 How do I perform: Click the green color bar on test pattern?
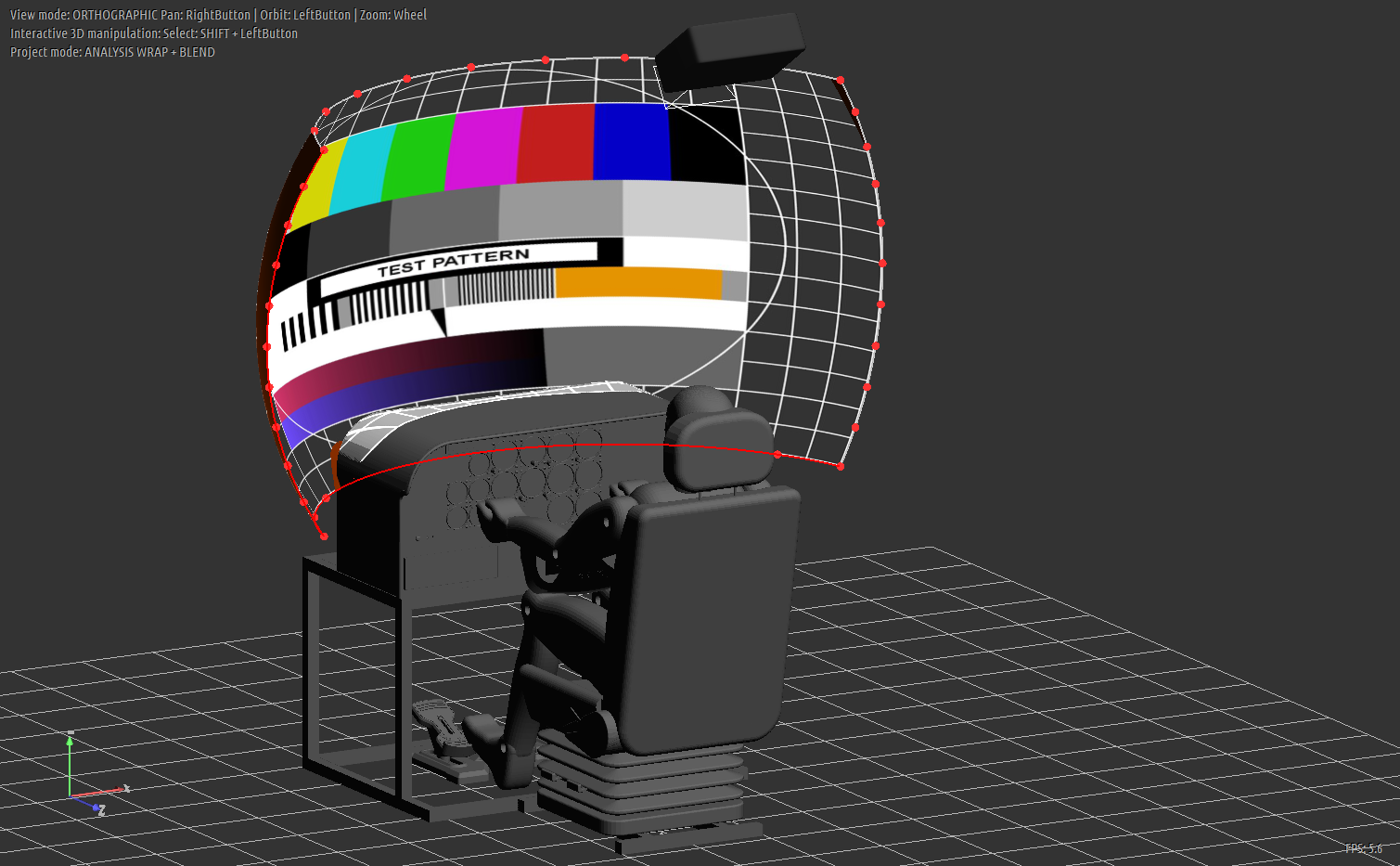(x=417, y=155)
